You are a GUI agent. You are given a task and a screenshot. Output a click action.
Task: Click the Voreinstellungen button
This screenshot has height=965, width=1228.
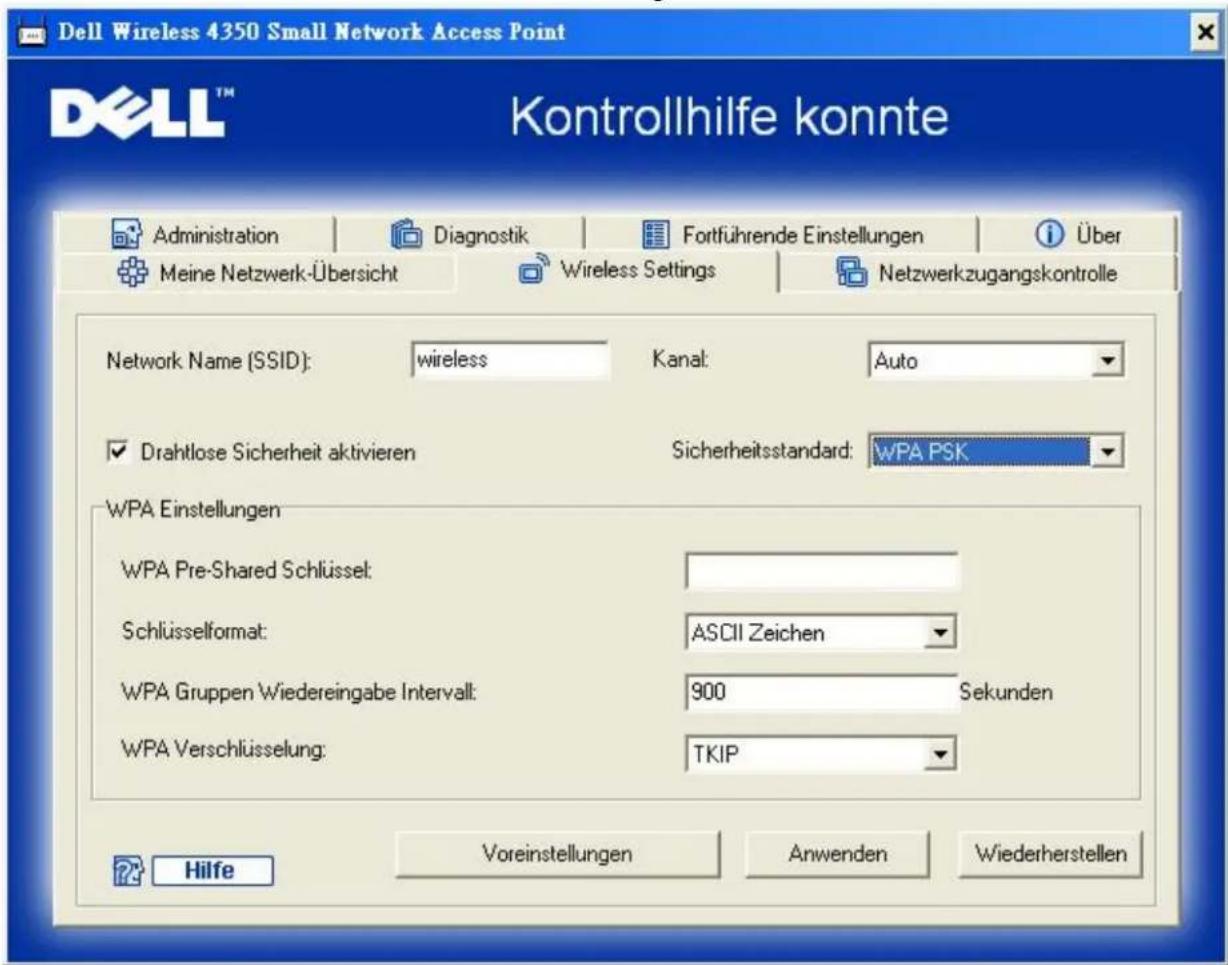tap(557, 855)
